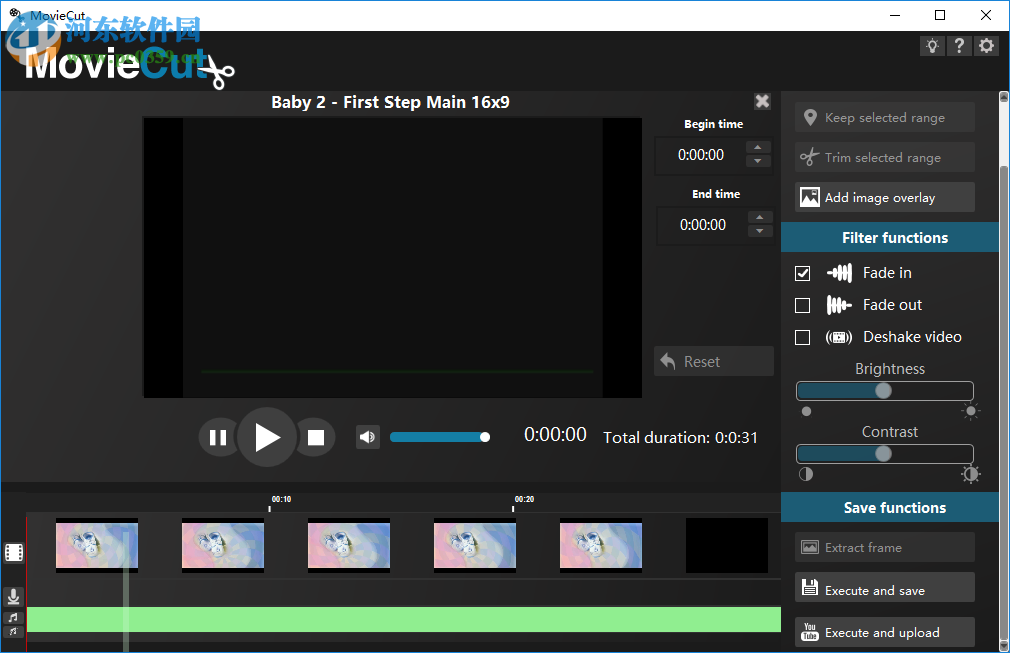This screenshot has width=1010, height=653.
Task: Click the green audio track
Action: (404, 620)
